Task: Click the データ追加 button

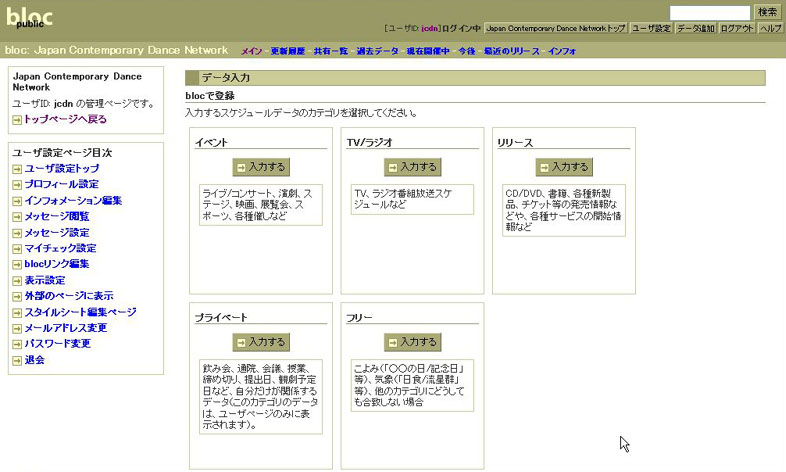Action: (x=696, y=29)
